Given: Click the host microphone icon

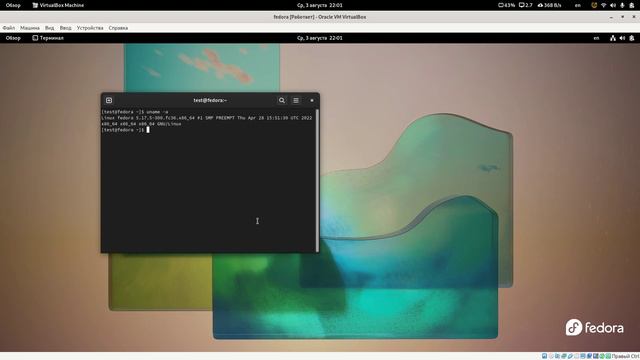Looking at the screenshot, I should tap(622, 5).
